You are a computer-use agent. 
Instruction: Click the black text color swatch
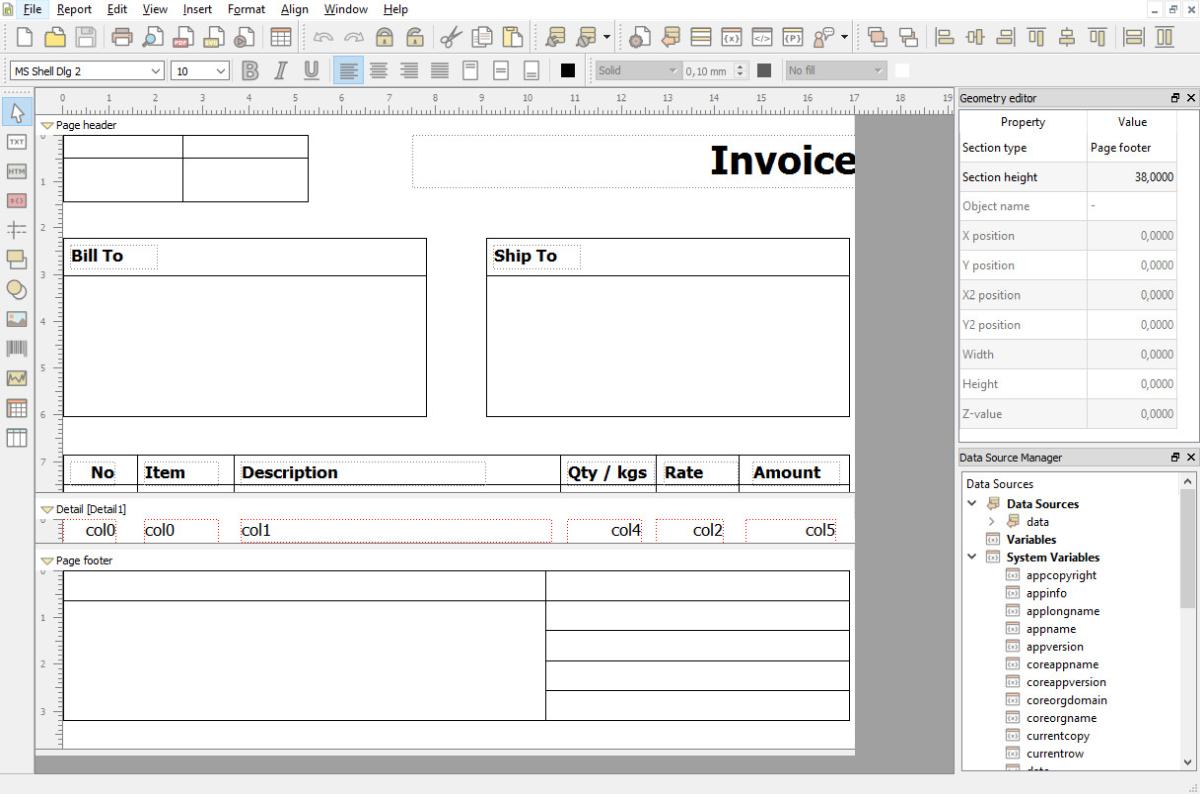(568, 70)
